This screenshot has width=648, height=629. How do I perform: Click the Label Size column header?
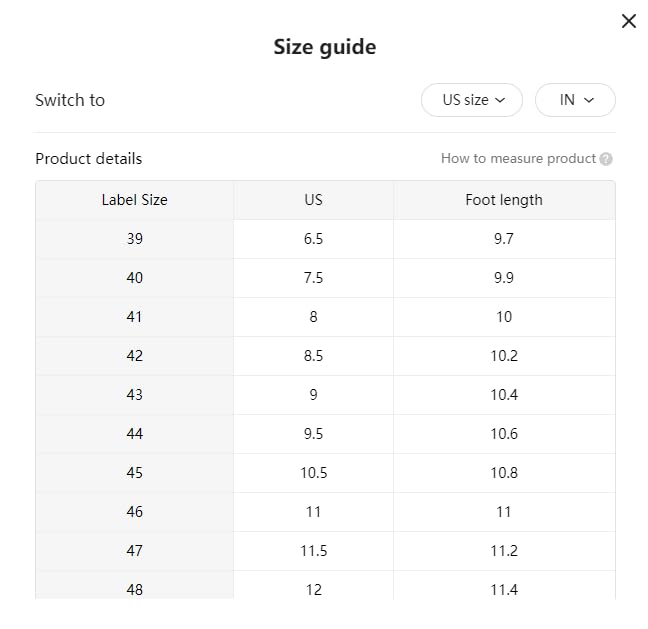134,200
